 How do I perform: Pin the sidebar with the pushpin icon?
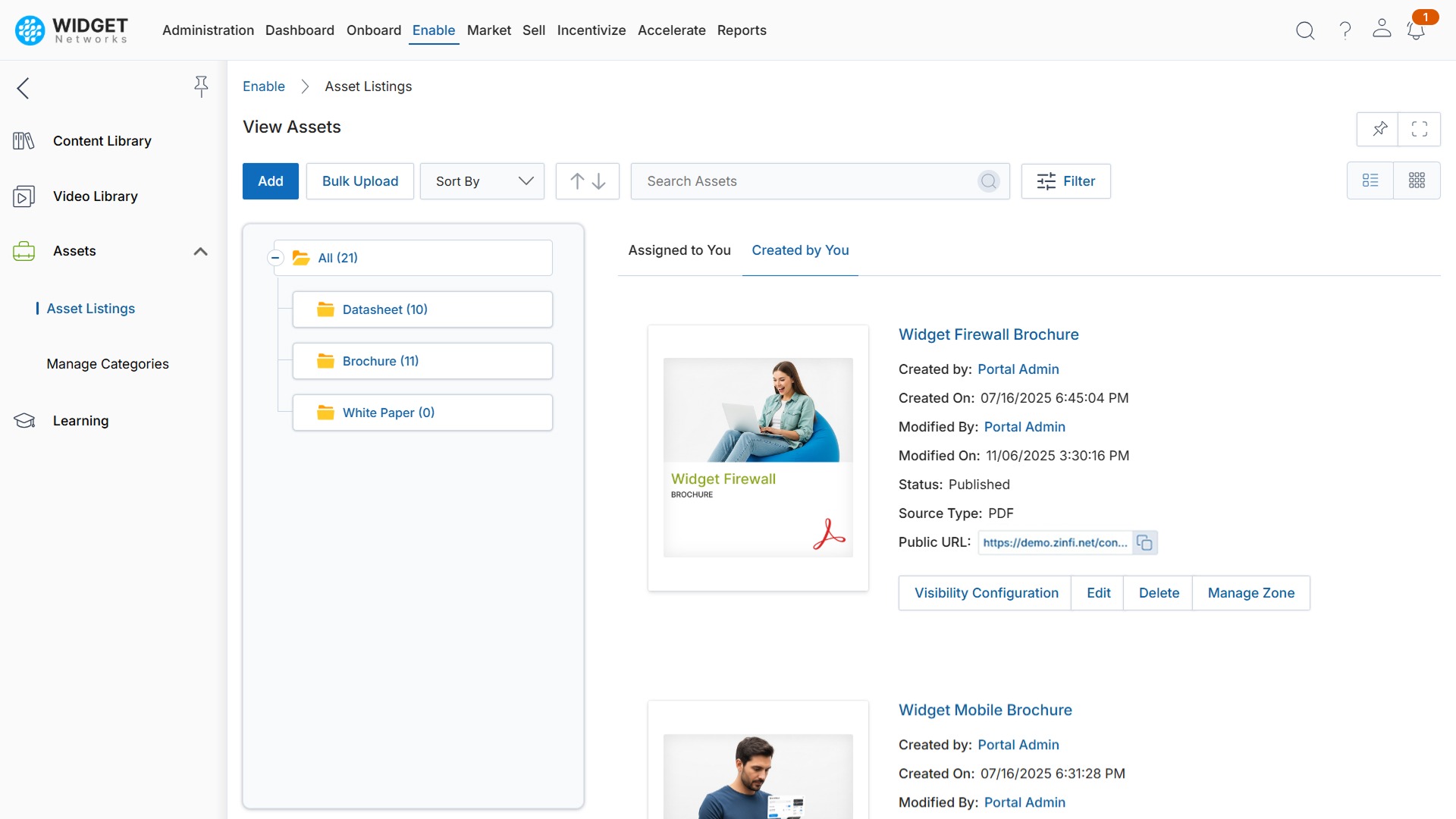coord(201,86)
